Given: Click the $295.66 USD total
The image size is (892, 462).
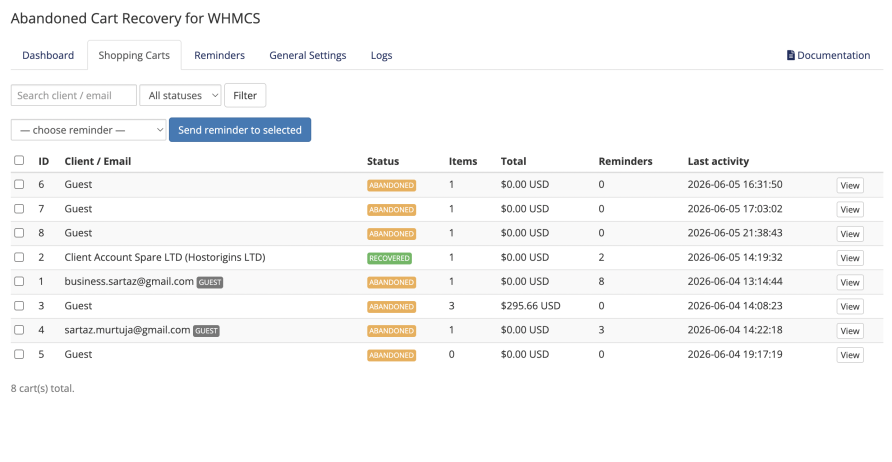Looking at the screenshot, I should coord(530,306).
